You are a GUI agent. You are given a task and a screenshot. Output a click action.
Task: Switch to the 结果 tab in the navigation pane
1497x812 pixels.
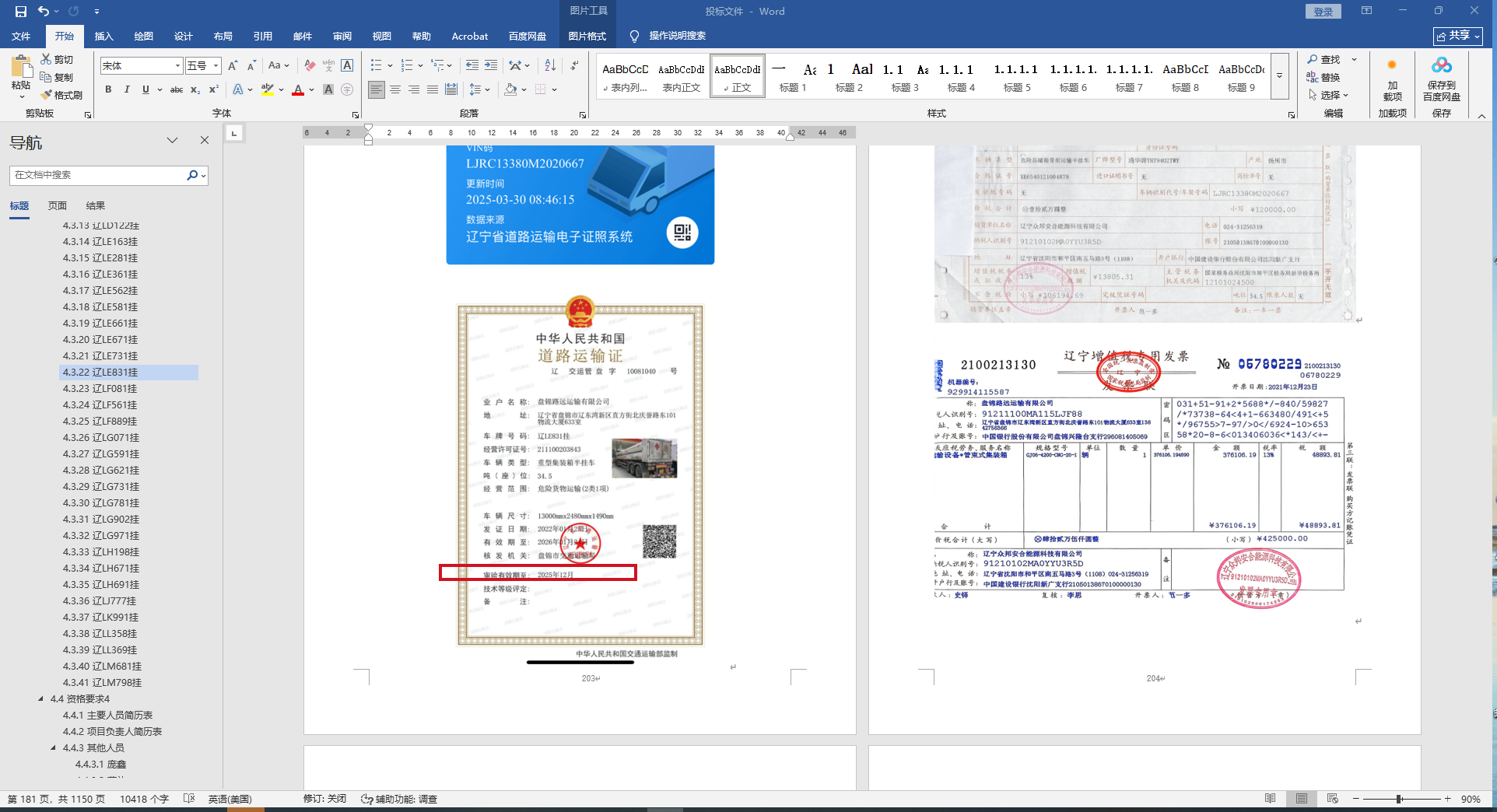(96, 205)
